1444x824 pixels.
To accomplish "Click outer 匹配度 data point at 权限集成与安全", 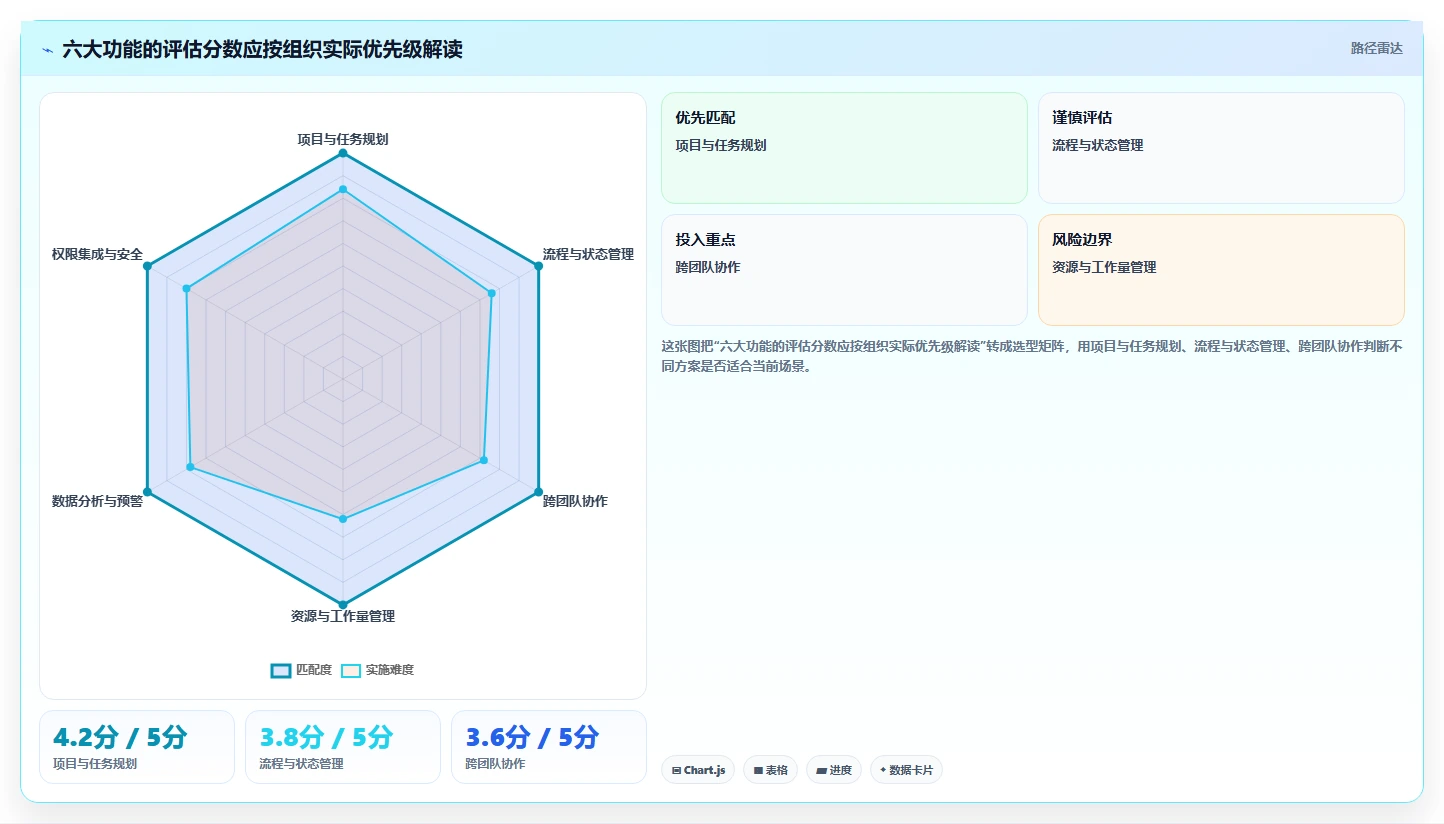I will click(147, 266).
